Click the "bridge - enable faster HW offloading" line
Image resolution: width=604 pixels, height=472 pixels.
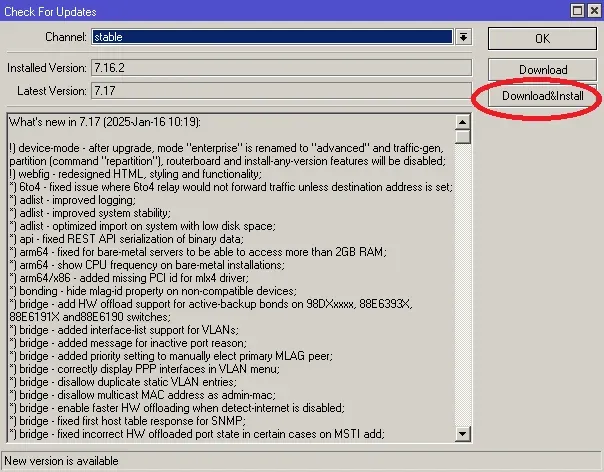[x=177, y=408]
